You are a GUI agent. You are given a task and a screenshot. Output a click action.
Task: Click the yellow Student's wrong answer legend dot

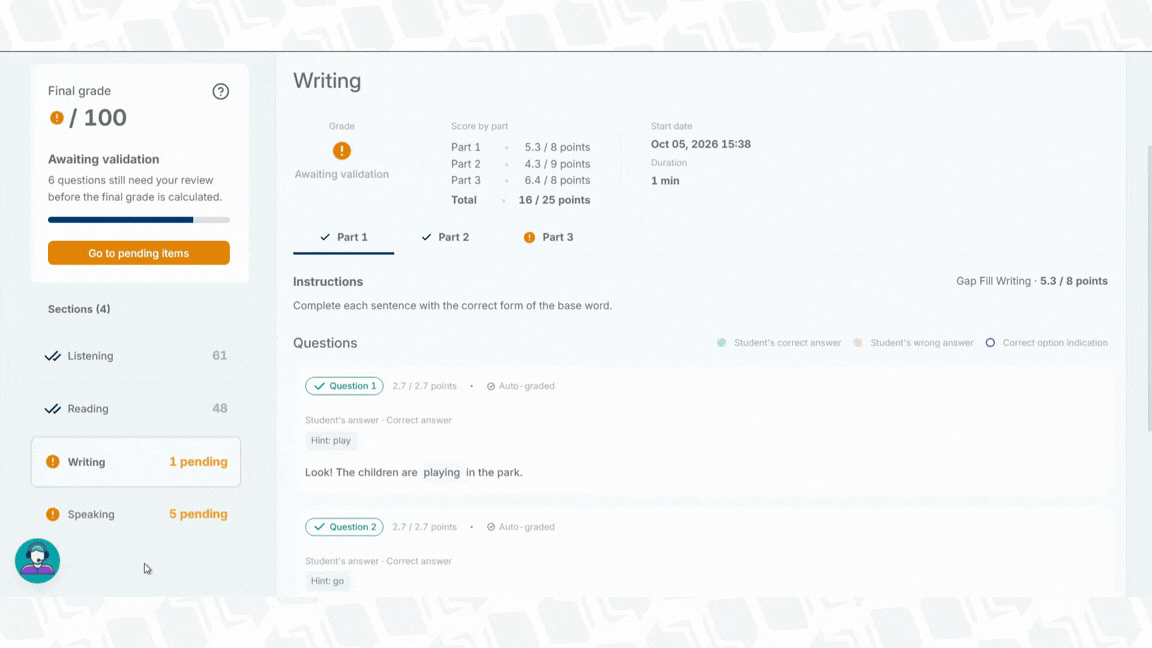coord(857,343)
